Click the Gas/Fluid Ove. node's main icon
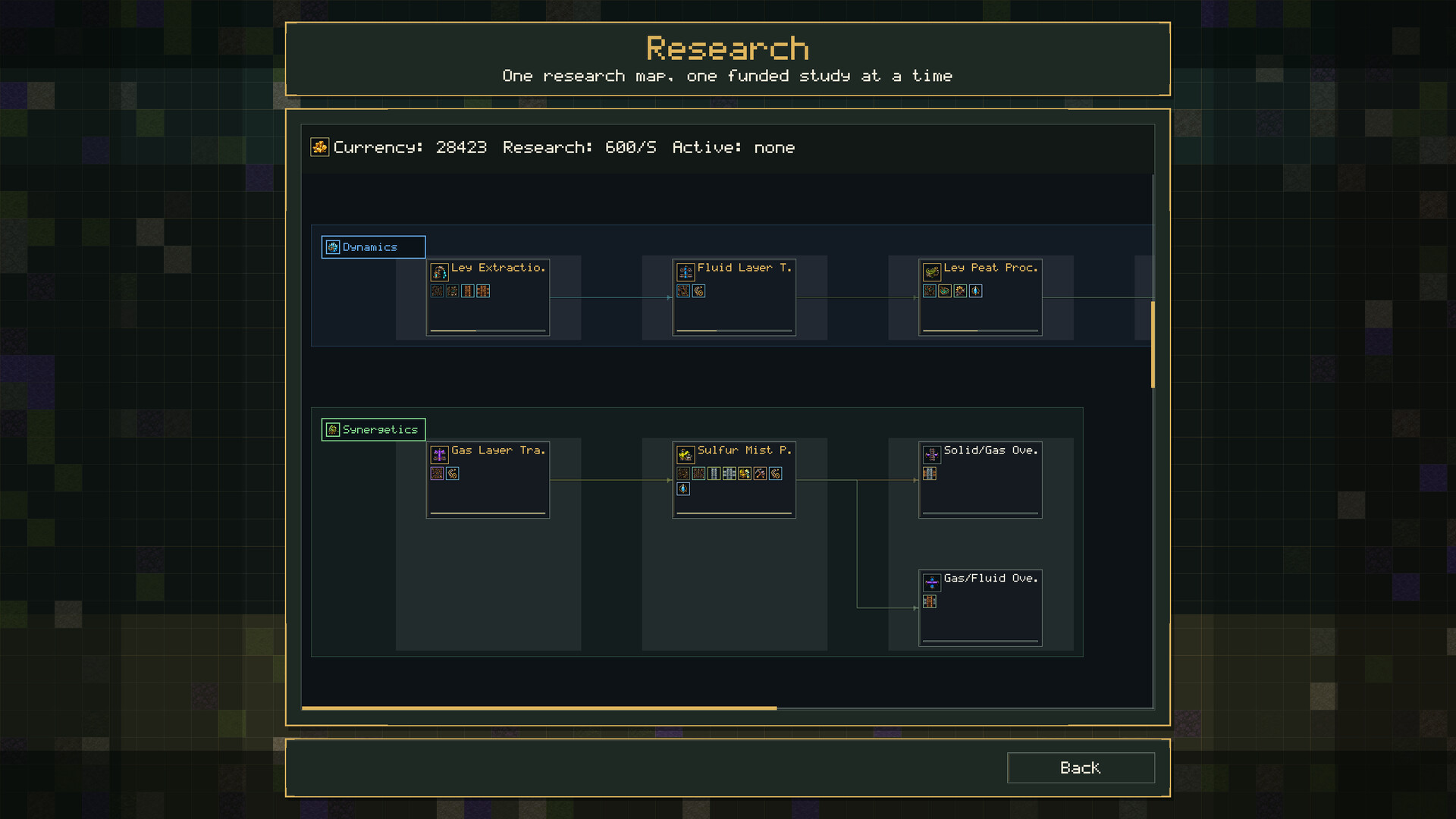 (932, 582)
